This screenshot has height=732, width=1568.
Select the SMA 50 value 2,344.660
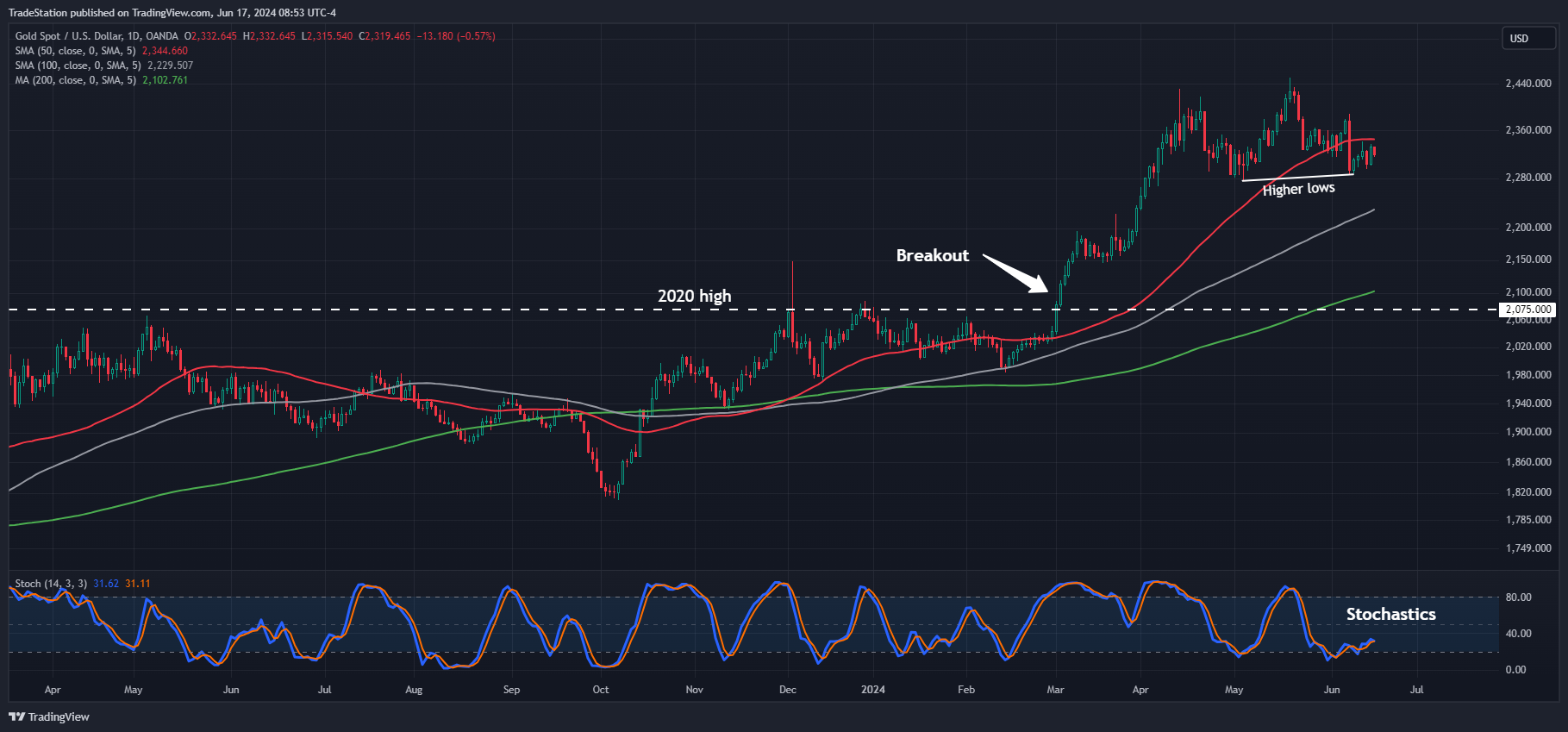pyautogui.click(x=165, y=51)
